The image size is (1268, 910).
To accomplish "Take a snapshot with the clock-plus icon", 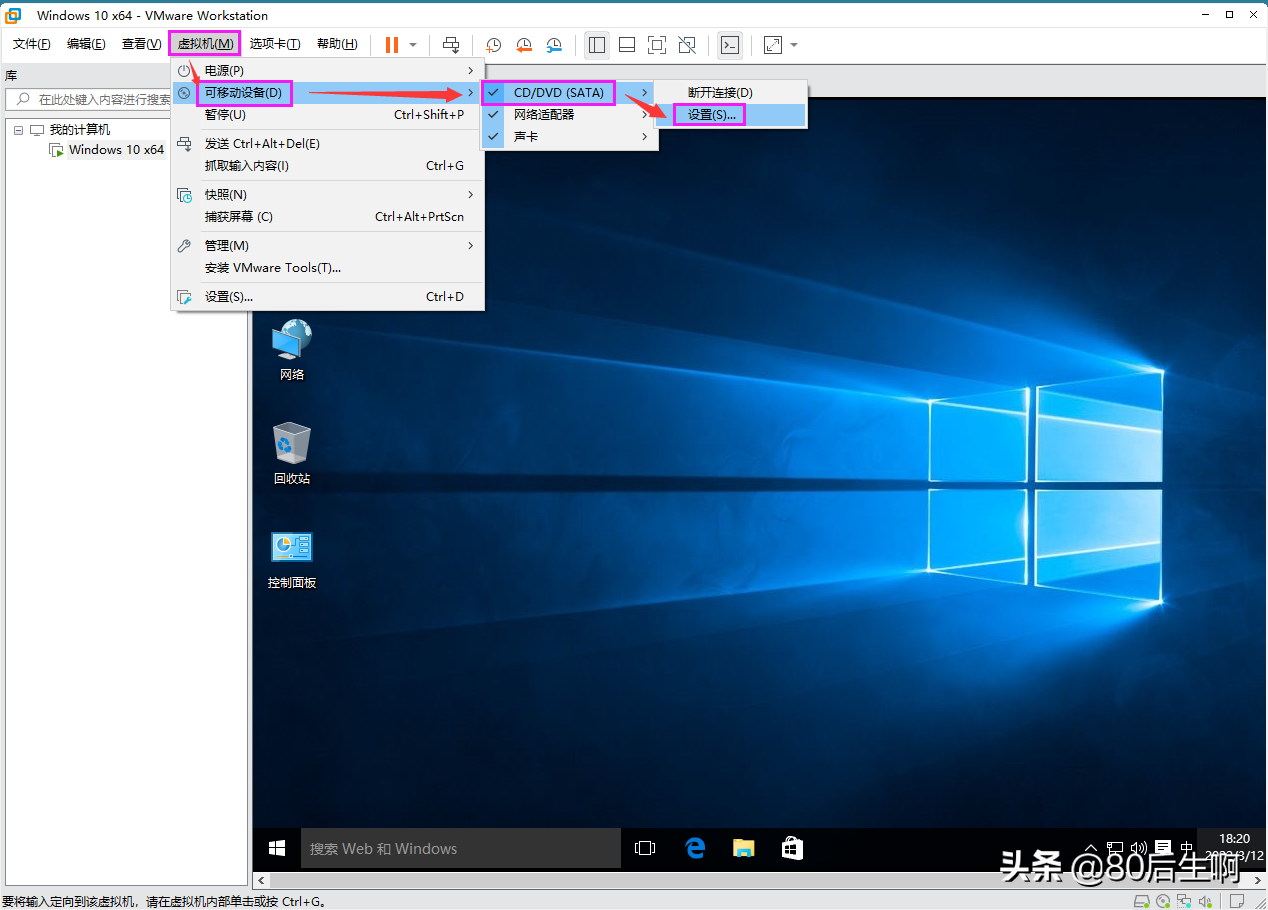I will [x=494, y=45].
